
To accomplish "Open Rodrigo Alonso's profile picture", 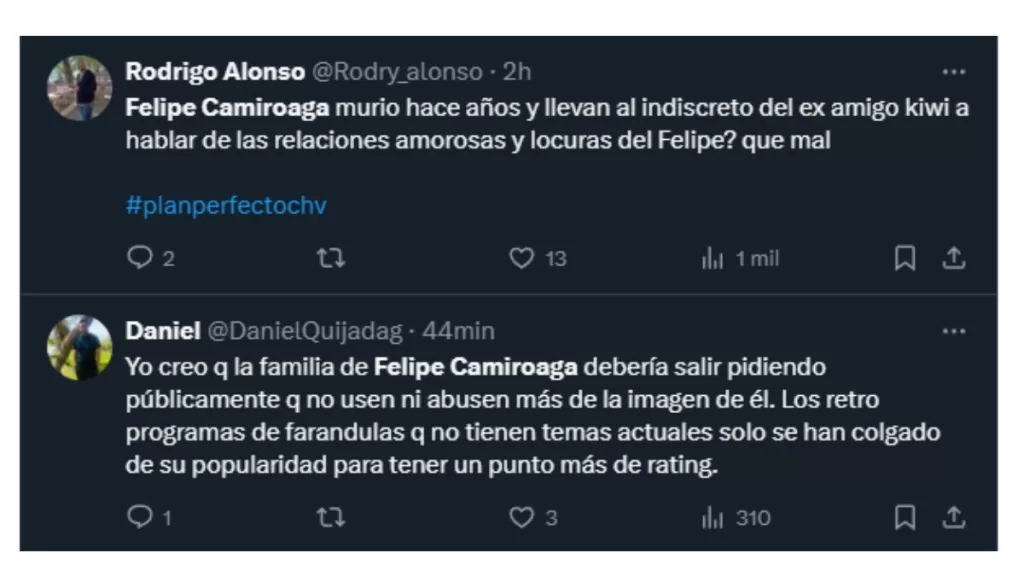I will click(80, 88).
